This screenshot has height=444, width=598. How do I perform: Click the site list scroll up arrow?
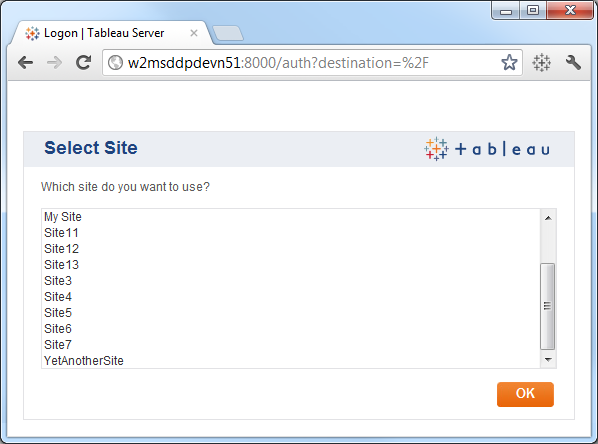point(548,218)
